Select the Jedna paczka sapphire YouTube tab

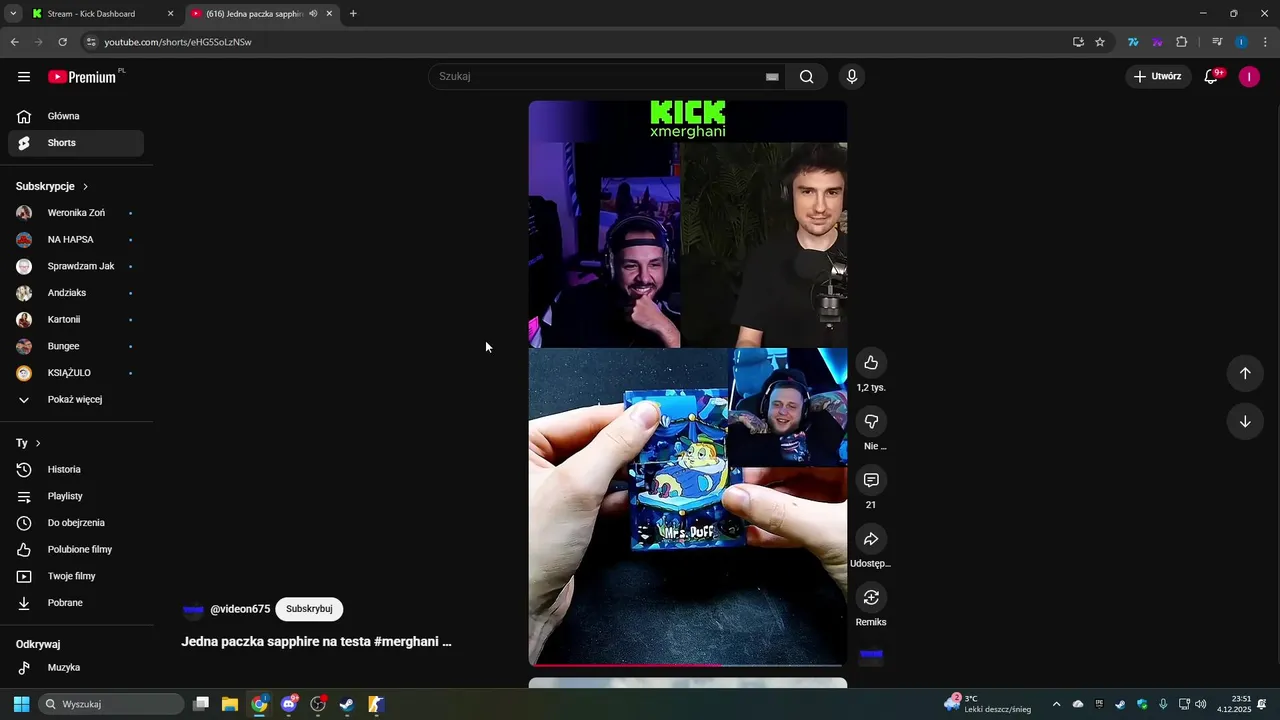point(262,14)
